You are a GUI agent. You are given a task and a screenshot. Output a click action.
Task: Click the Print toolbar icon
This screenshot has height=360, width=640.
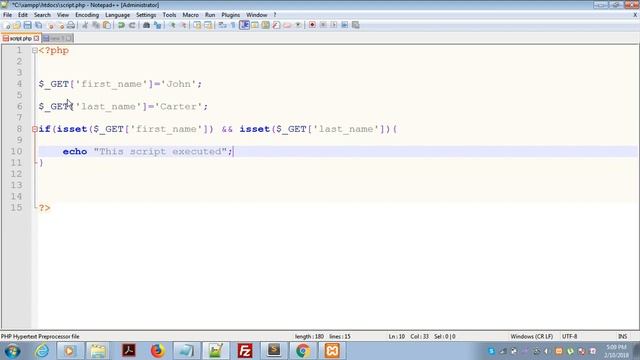click(x=71, y=25)
